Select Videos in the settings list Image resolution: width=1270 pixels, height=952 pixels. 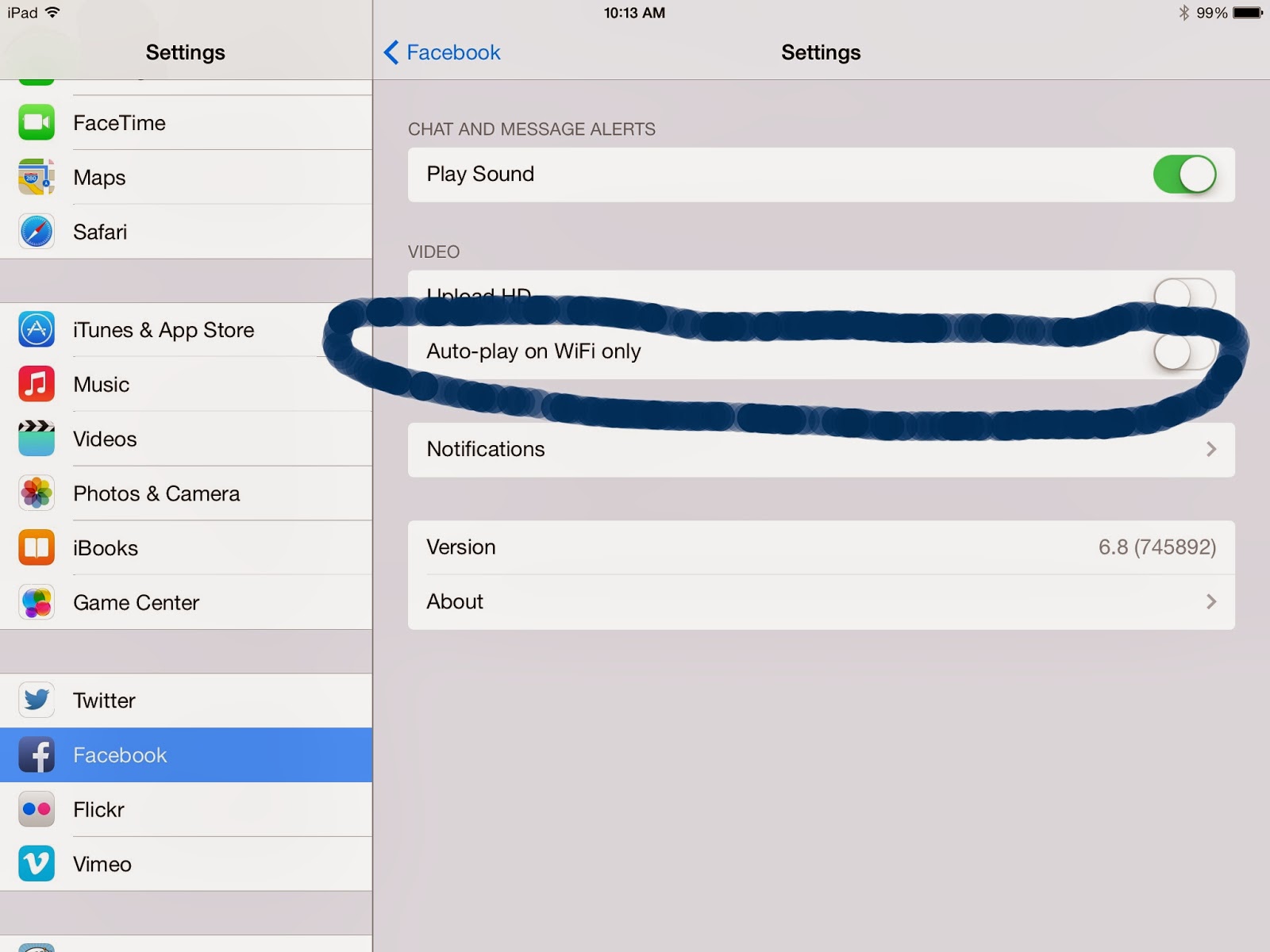[x=186, y=439]
